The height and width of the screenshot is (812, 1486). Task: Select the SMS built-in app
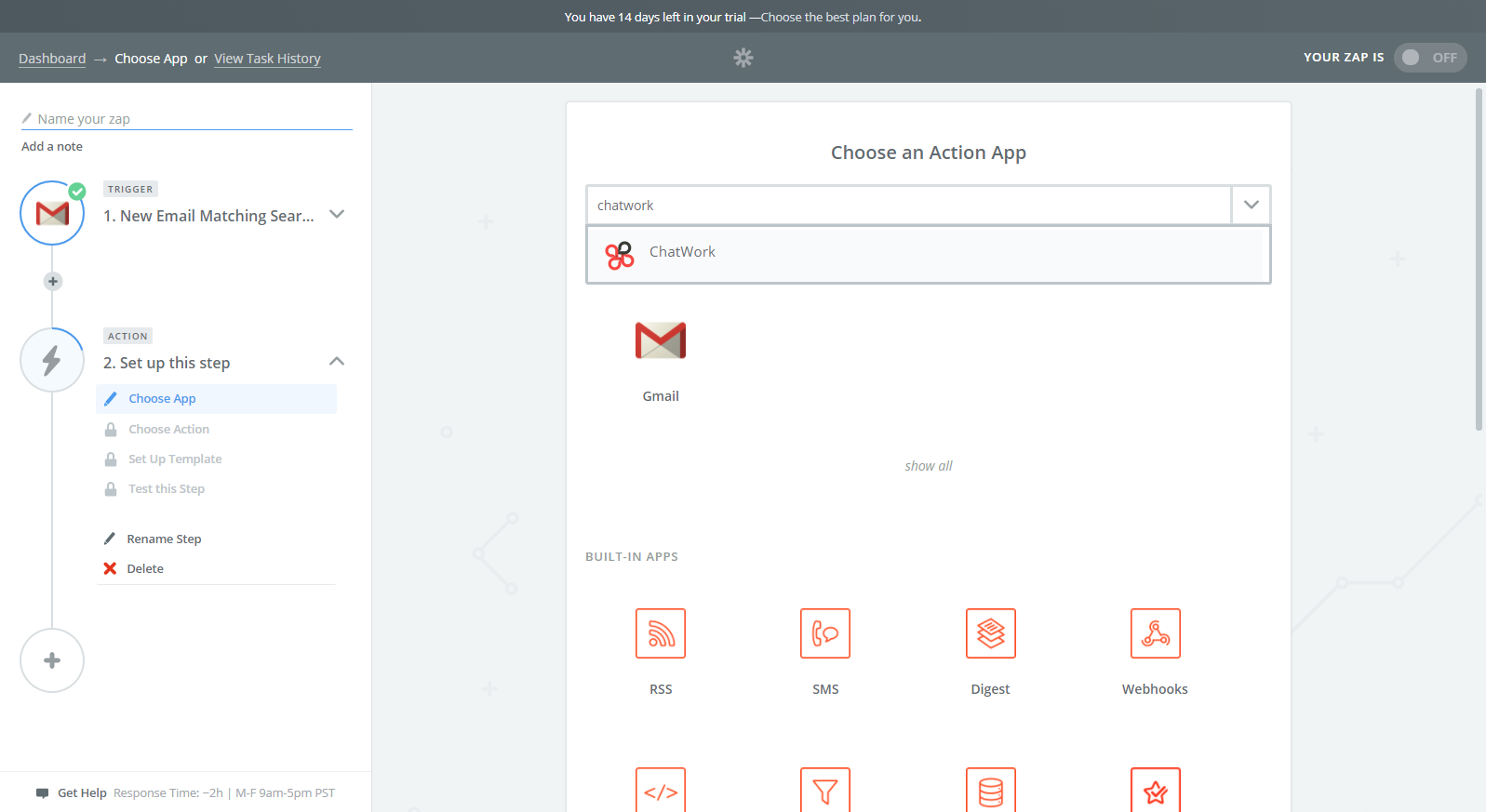(x=825, y=633)
